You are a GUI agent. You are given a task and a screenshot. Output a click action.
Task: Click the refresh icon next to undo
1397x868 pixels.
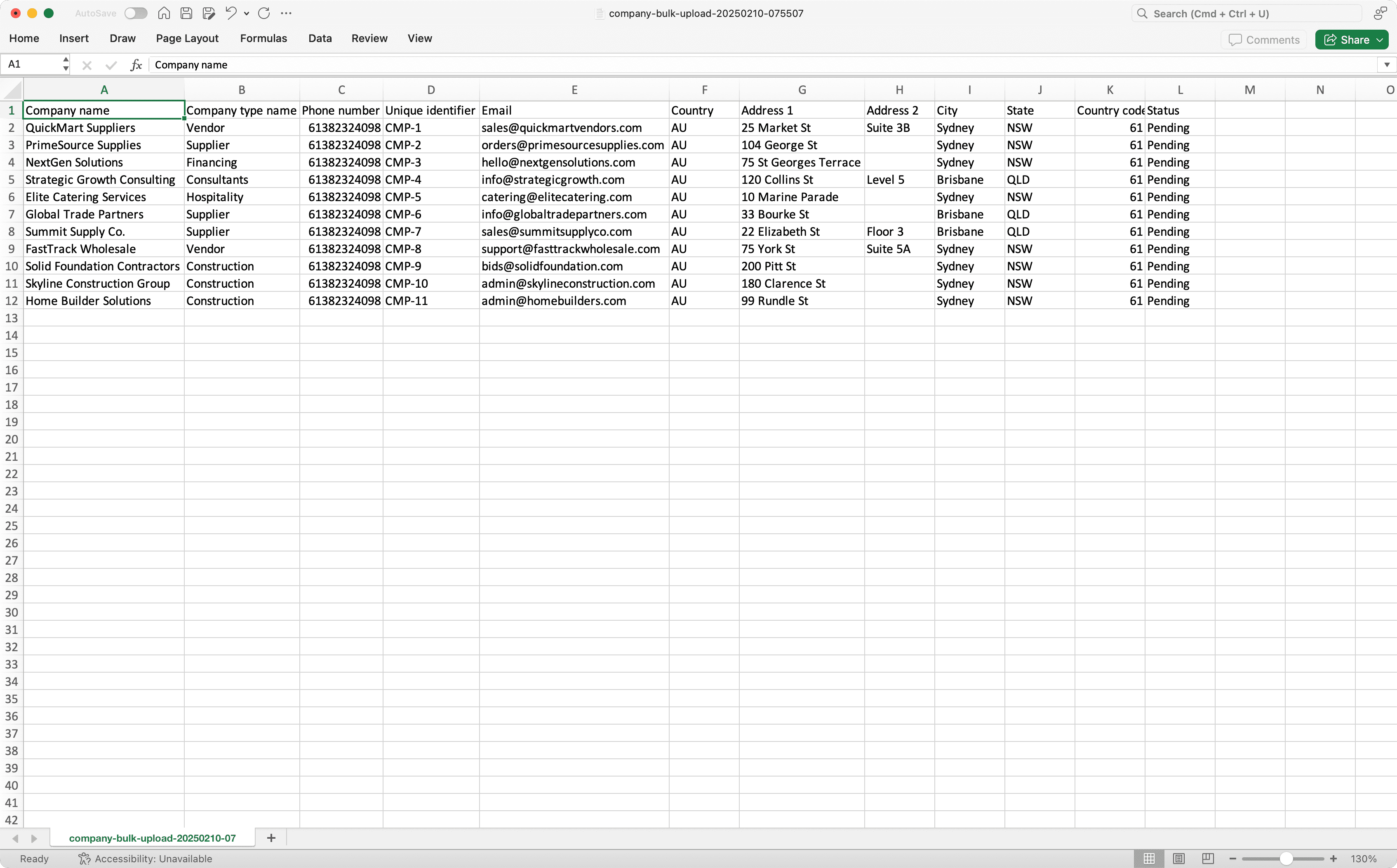pos(264,13)
